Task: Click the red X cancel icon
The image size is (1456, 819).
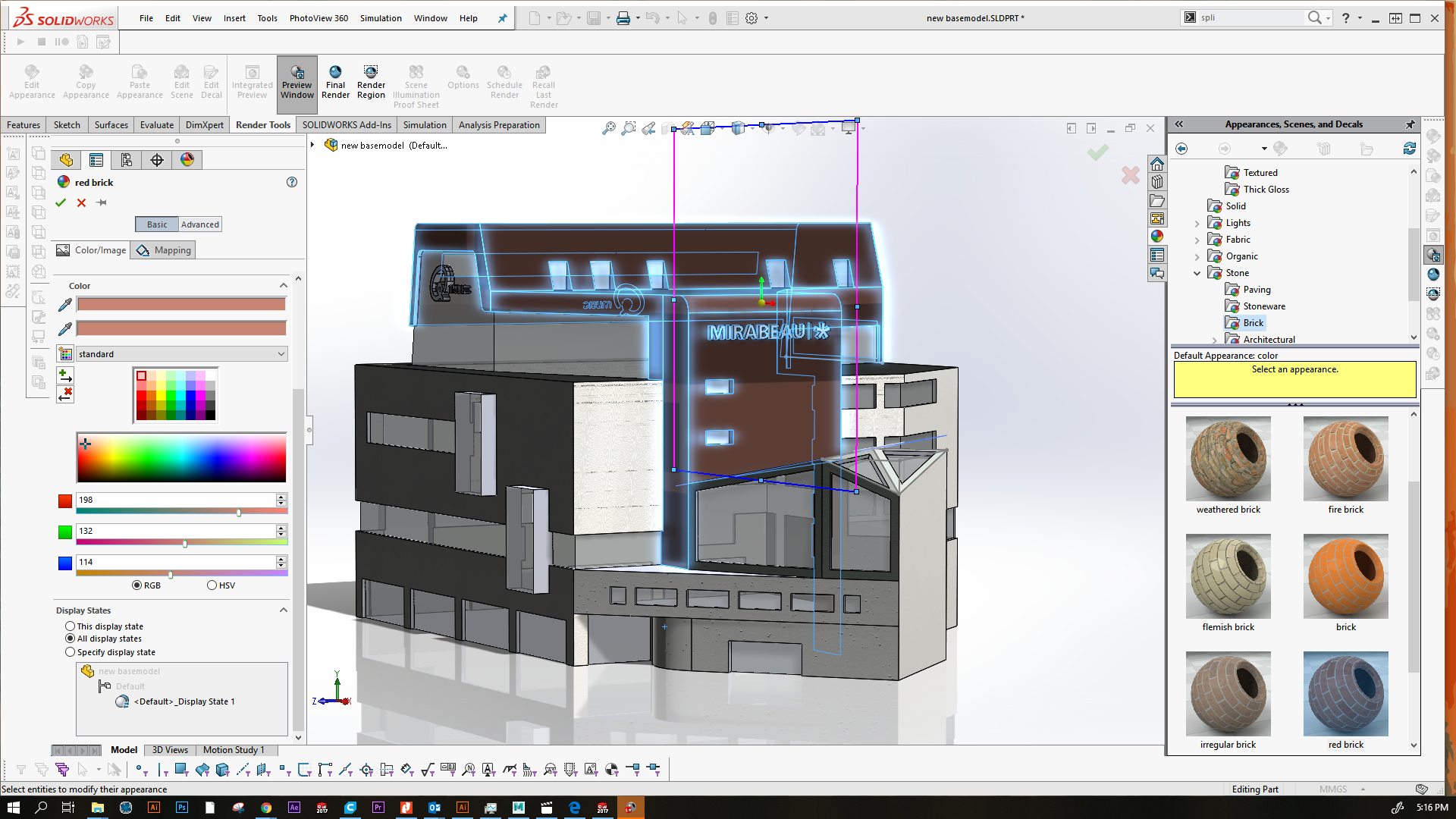Action: tap(81, 202)
